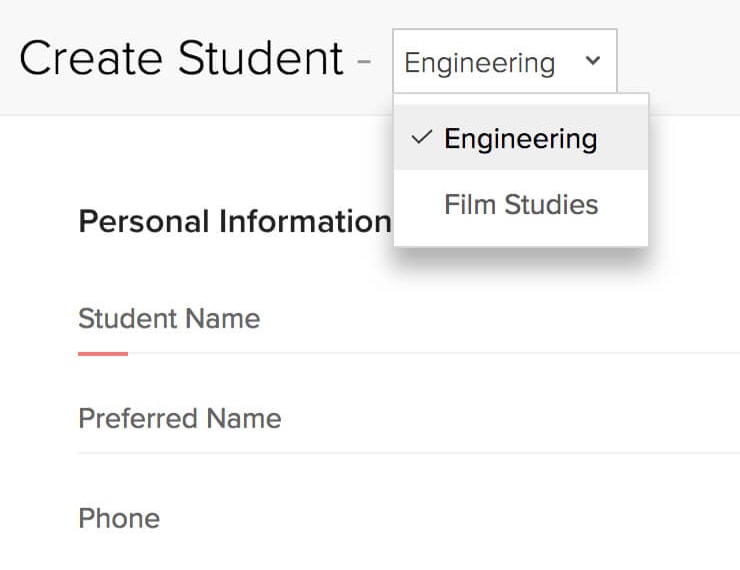Choose the highlighted Engineering list option

click(521, 138)
